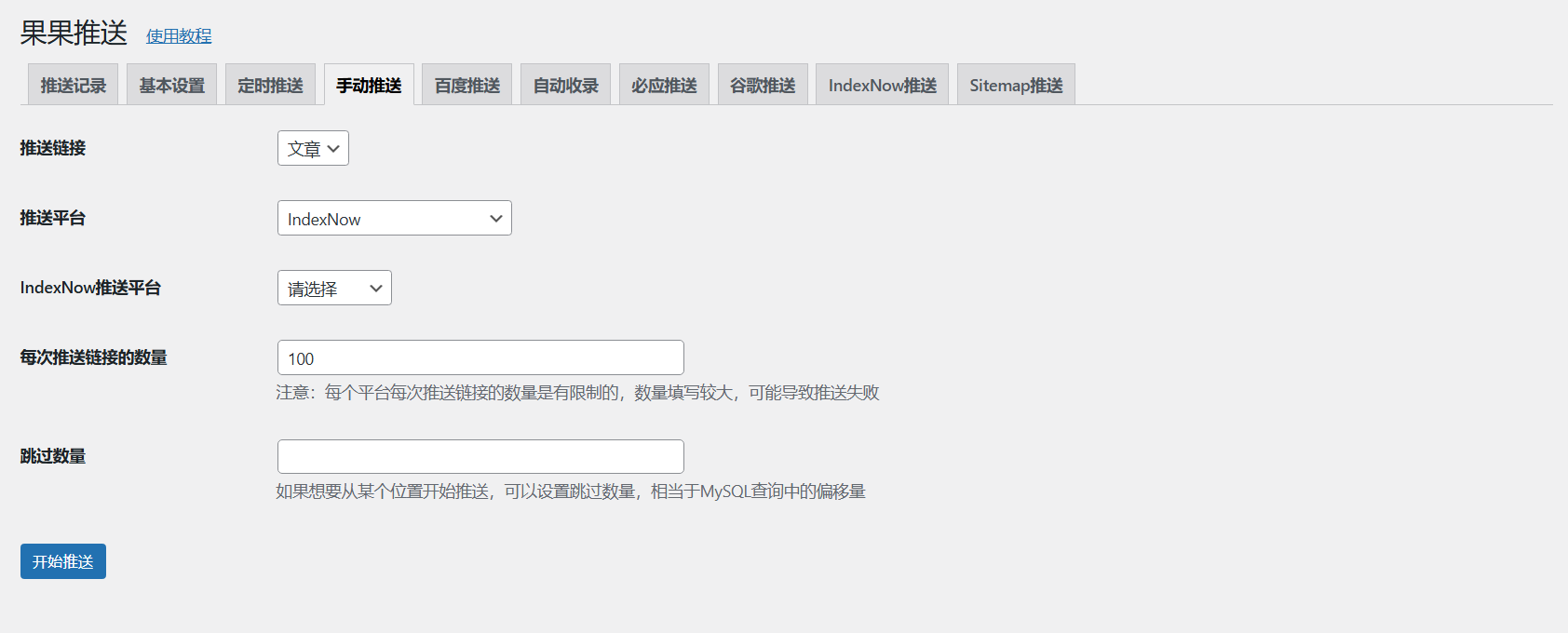
Task: Expand the 推送链接 dropdown showing 文章
Action: click(313, 148)
